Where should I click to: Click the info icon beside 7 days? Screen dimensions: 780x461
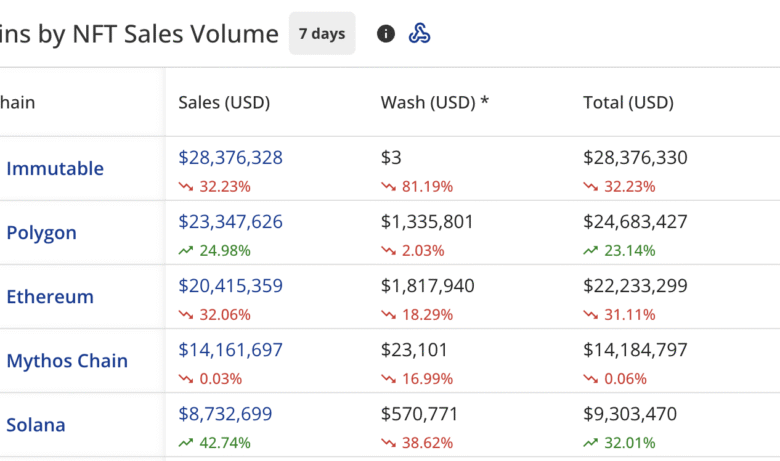[x=386, y=34]
